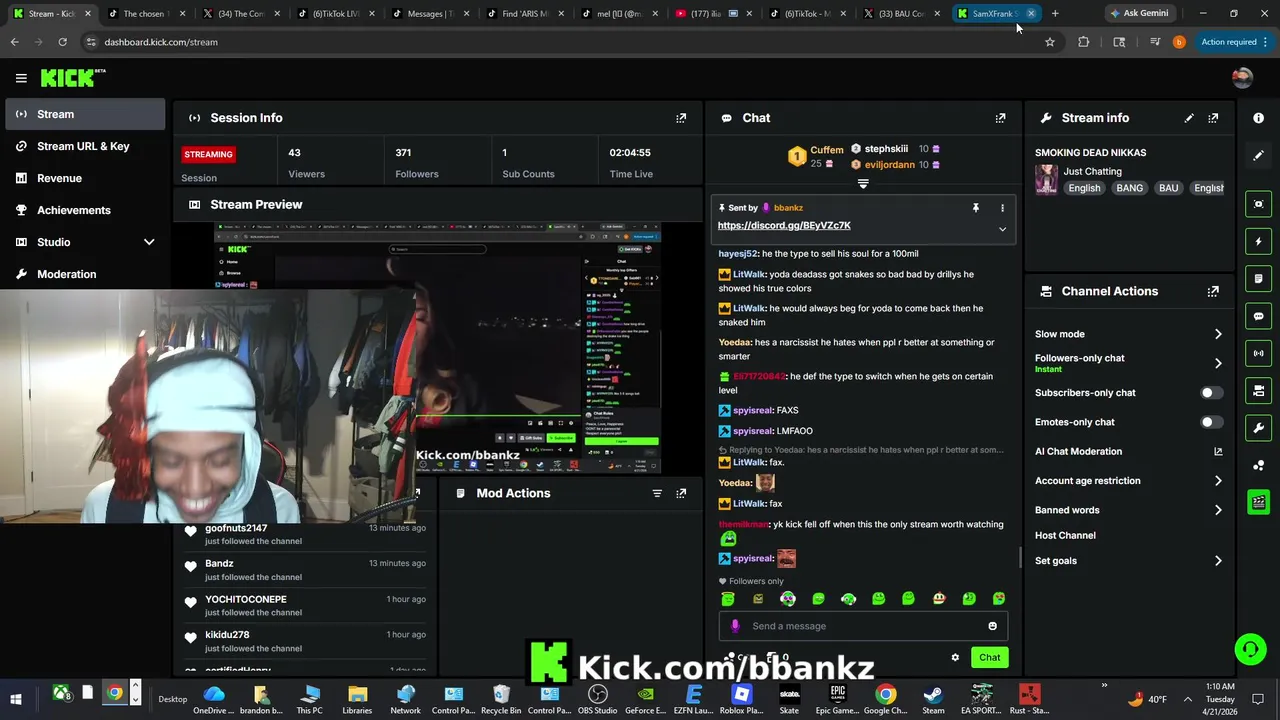Open OBS Studio from taskbar
Screen dimensions: 1280x720
597,699
